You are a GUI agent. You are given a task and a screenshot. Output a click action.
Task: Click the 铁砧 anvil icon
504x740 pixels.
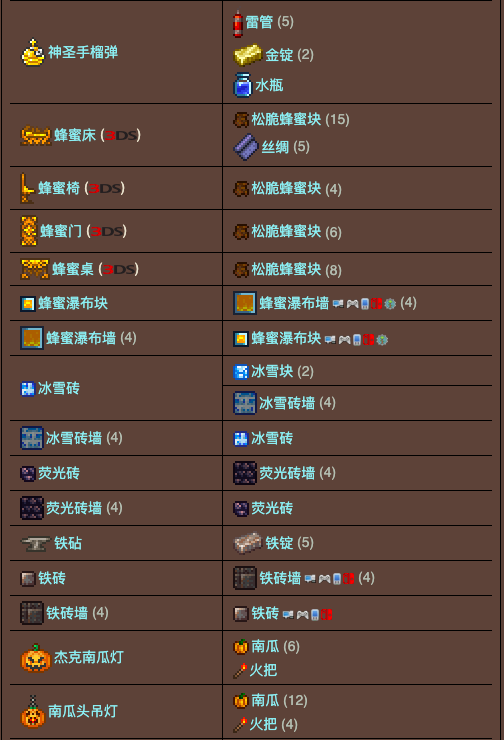point(36,544)
